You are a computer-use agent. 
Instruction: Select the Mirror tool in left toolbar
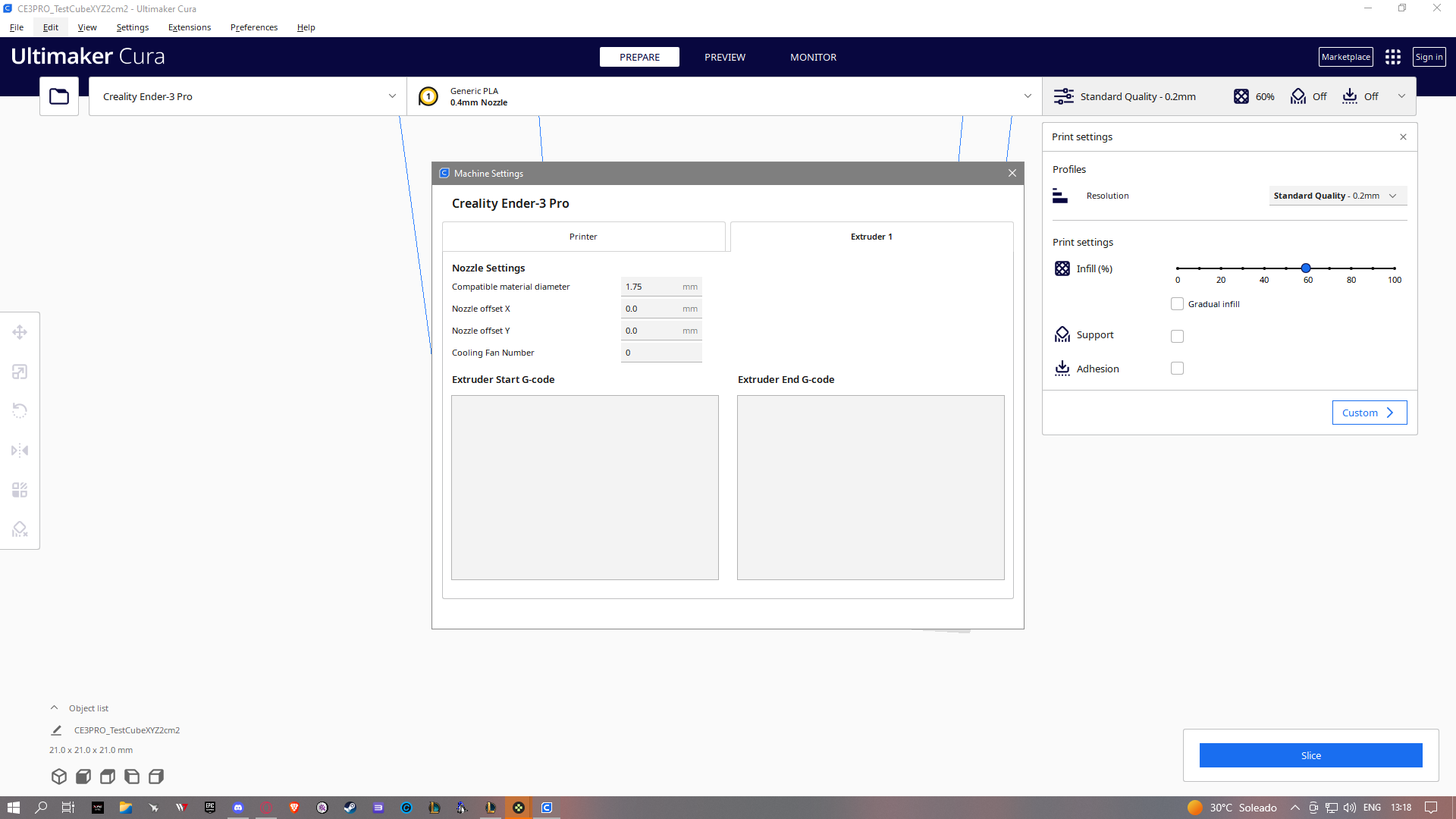click(x=20, y=450)
